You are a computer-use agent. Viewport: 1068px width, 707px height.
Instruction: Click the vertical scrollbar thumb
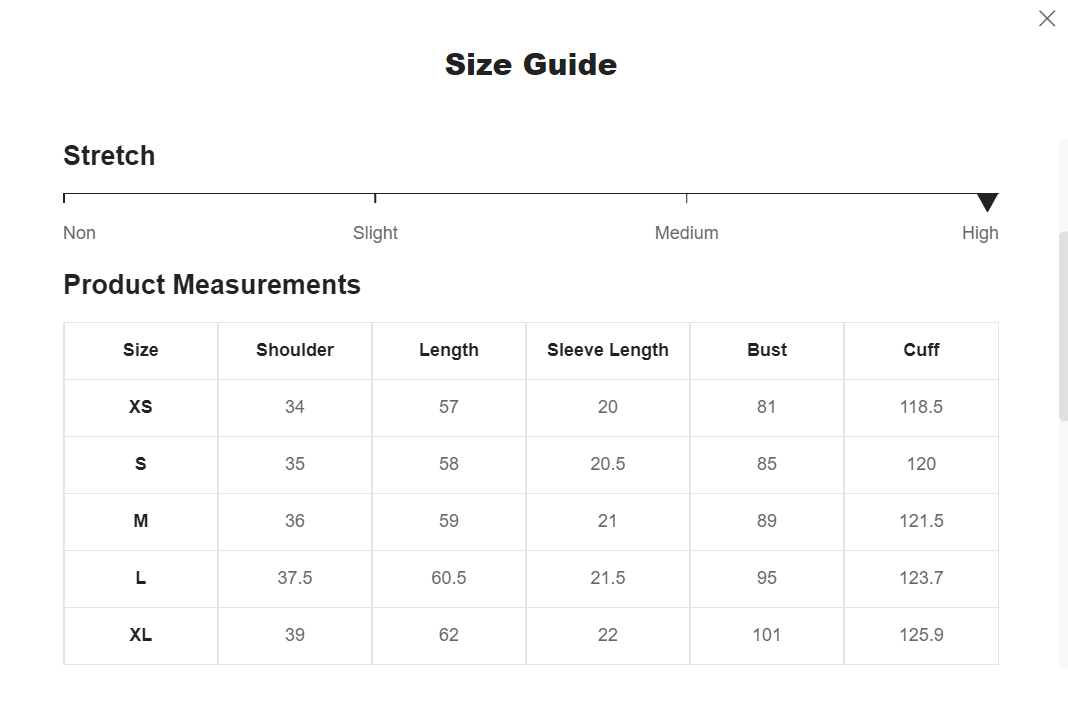click(1063, 326)
